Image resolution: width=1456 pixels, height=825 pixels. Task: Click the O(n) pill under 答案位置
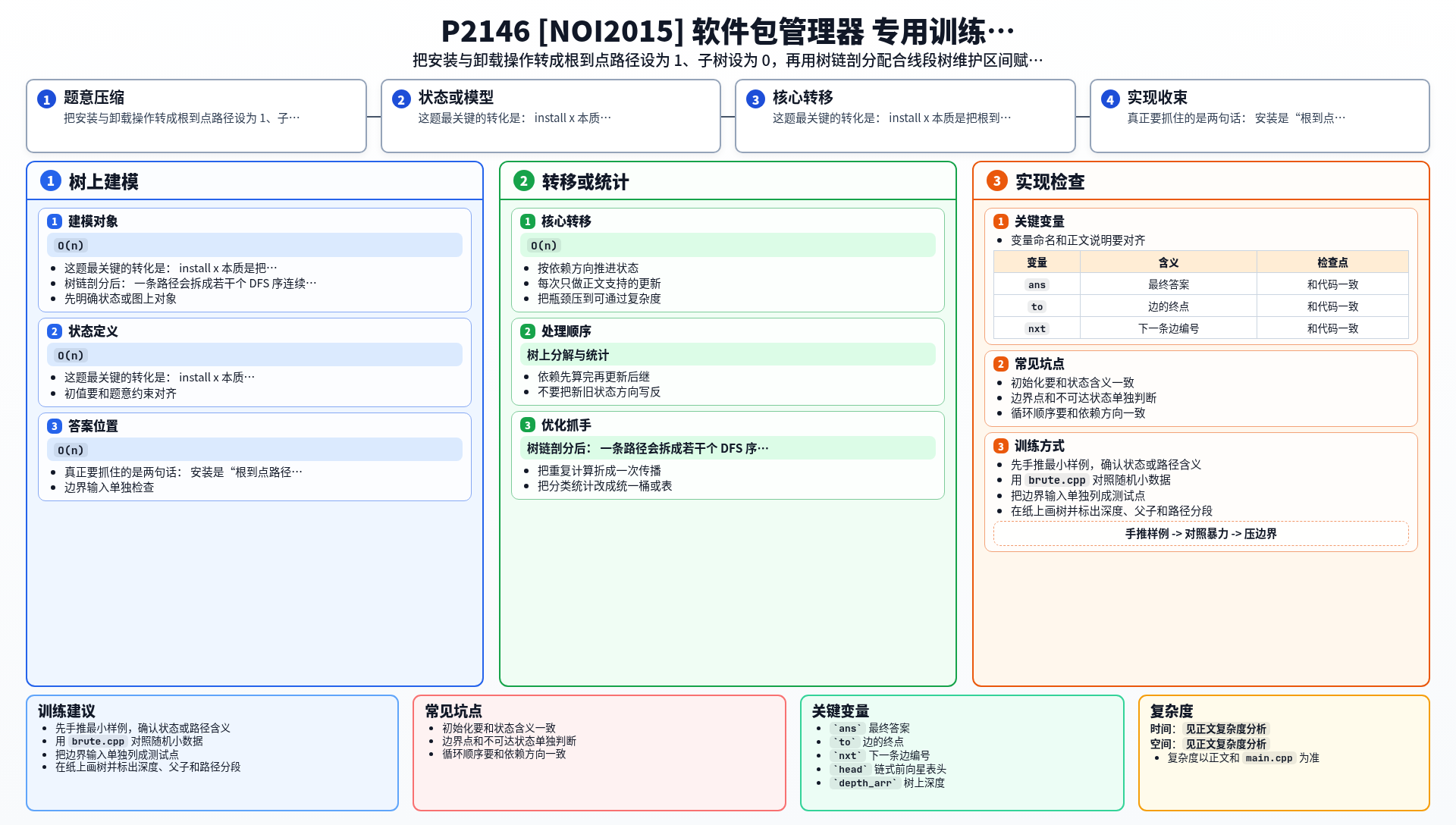pos(72,450)
